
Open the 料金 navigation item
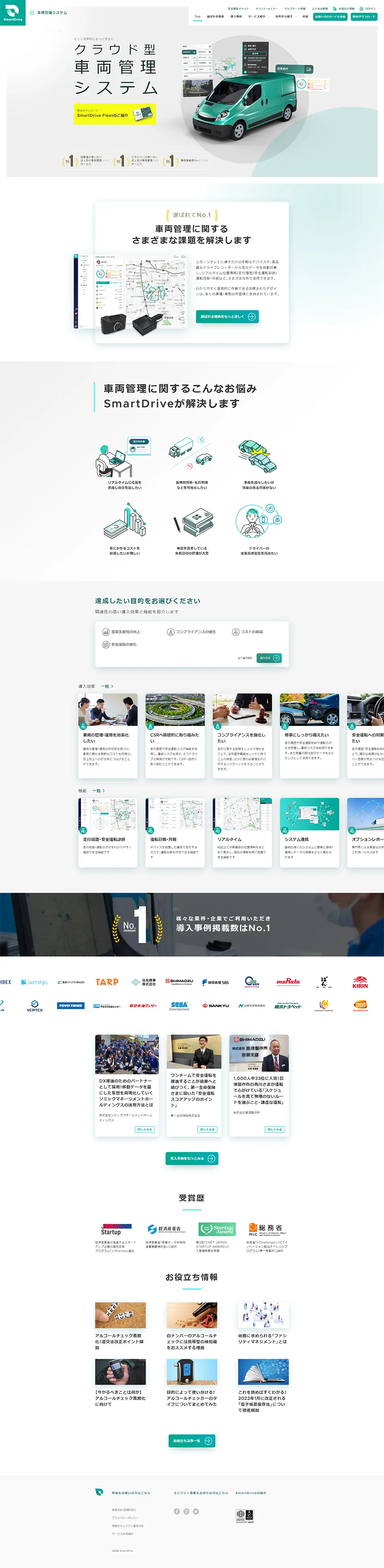[x=305, y=17]
